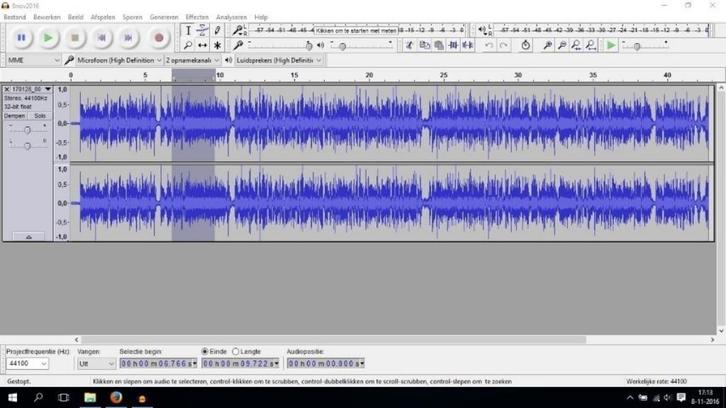Image resolution: width=726 pixels, height=408 pixels.
Task: Choose the Draw pencil tool
Action: point(218,31)
